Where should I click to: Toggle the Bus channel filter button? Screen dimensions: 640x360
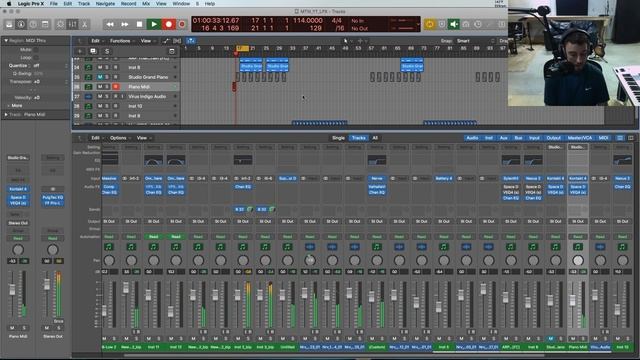(518, 138)
